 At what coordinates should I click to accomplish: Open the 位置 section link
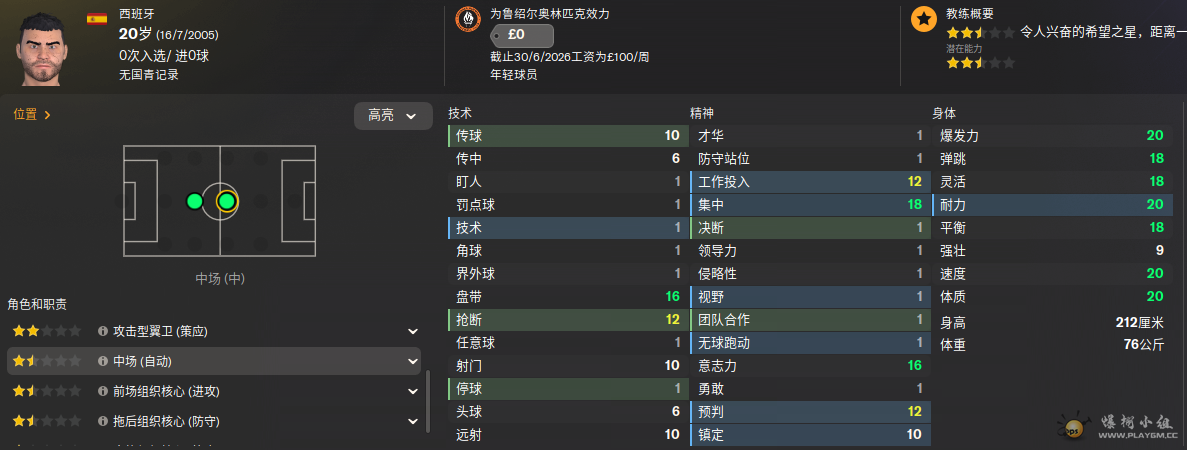(x=32, y=114)
